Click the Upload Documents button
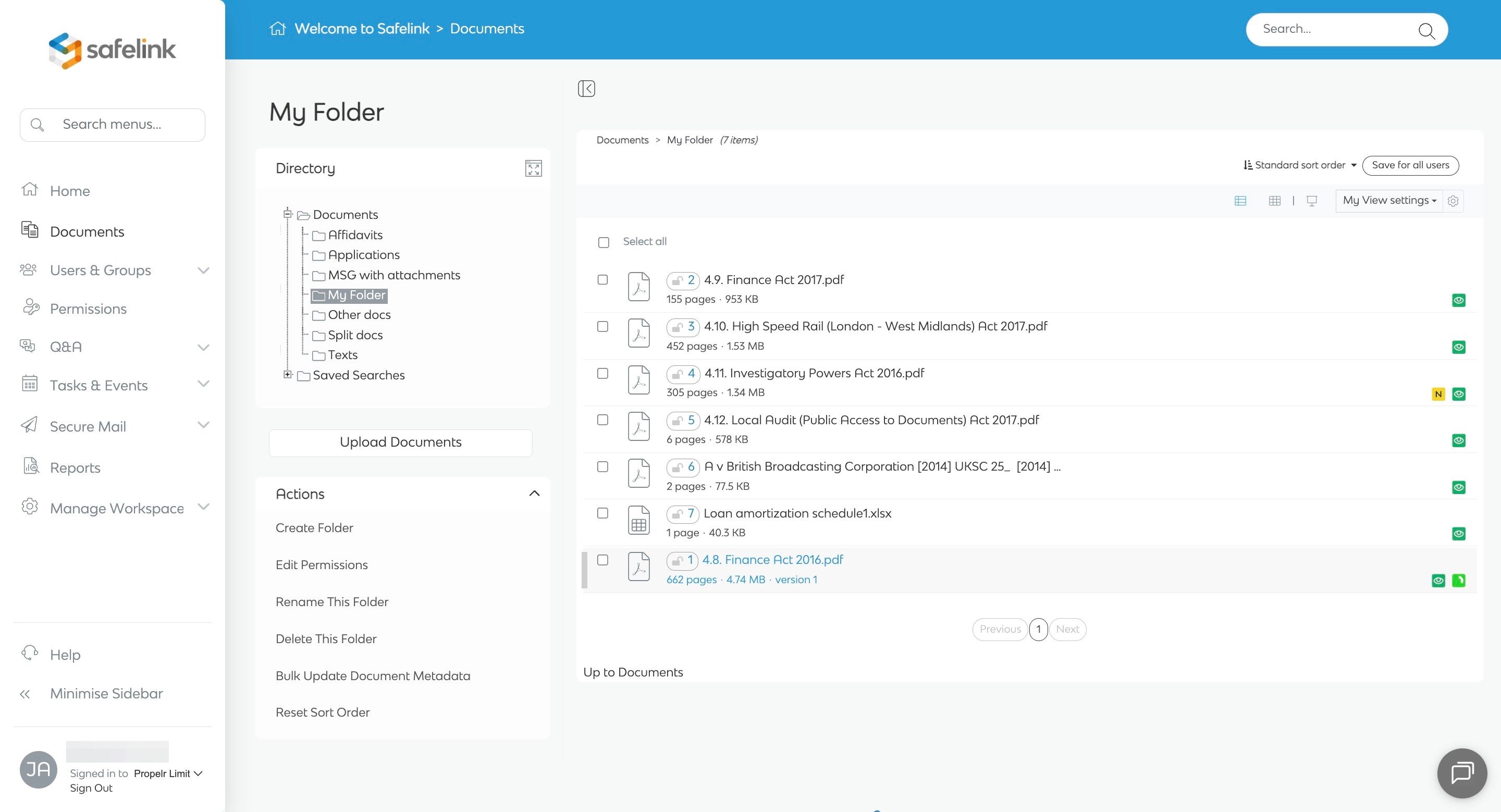The height and width of the screenshot is (812, 1501). [400, 442]
